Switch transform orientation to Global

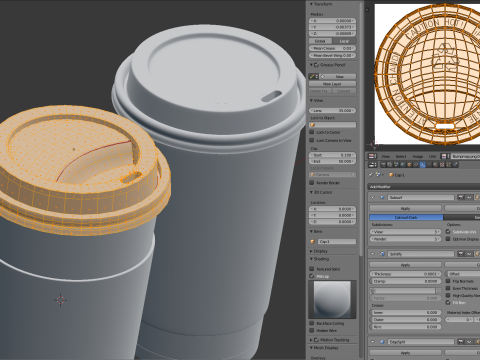pyautogui.click(x=320, y=41)
